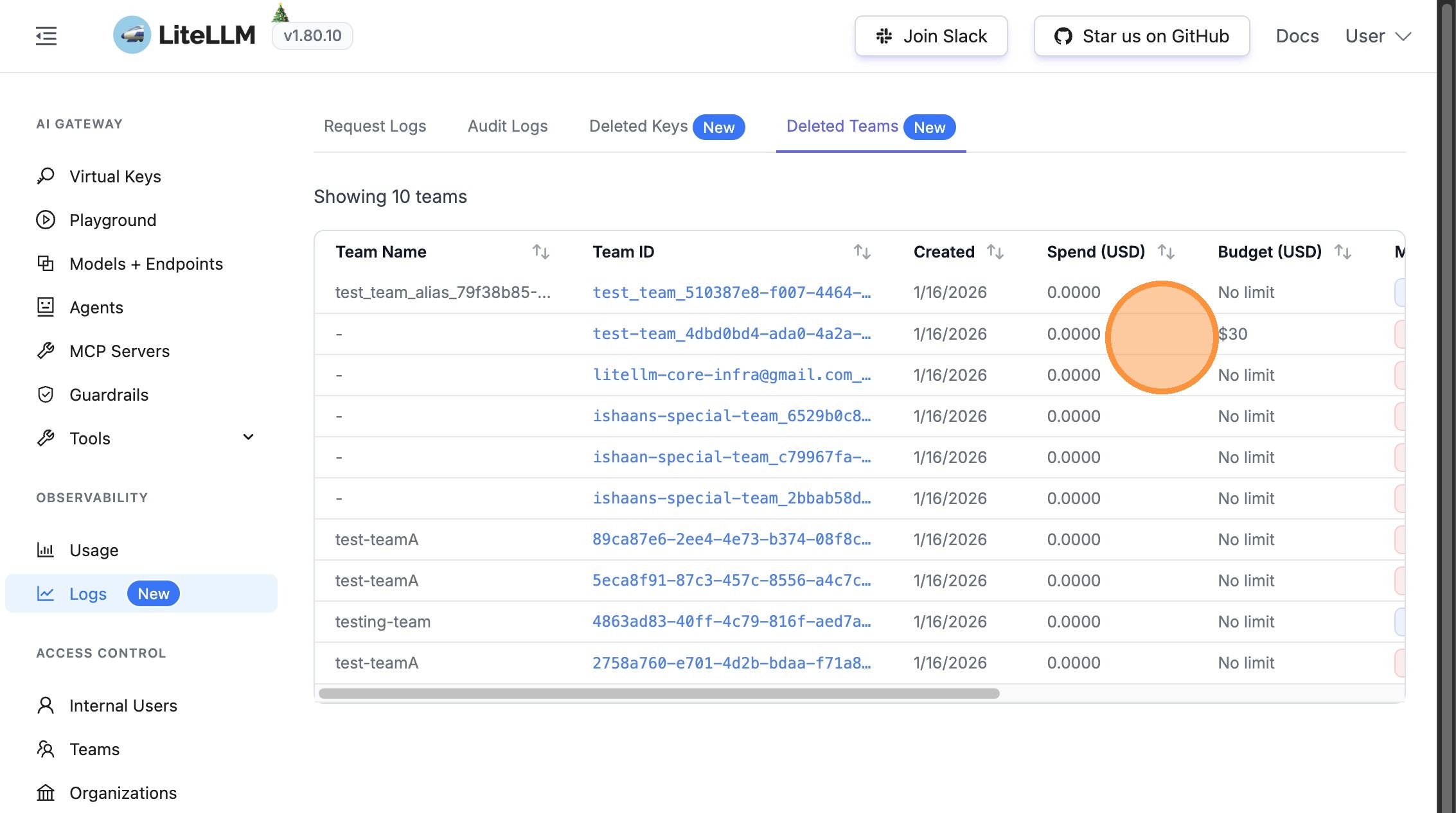
Task: Sort by Created column arrows
Action: click(x=995, y=252)
